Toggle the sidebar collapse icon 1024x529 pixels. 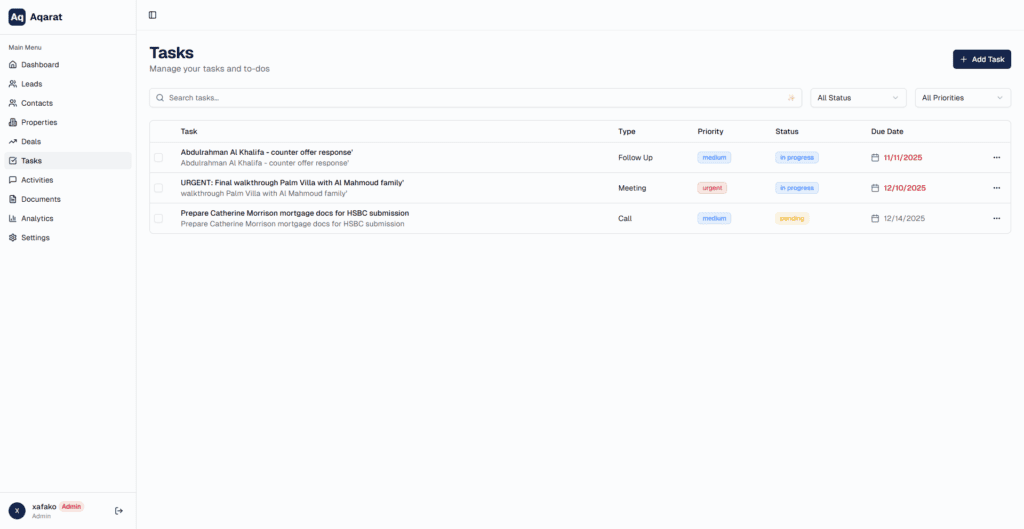152,15
